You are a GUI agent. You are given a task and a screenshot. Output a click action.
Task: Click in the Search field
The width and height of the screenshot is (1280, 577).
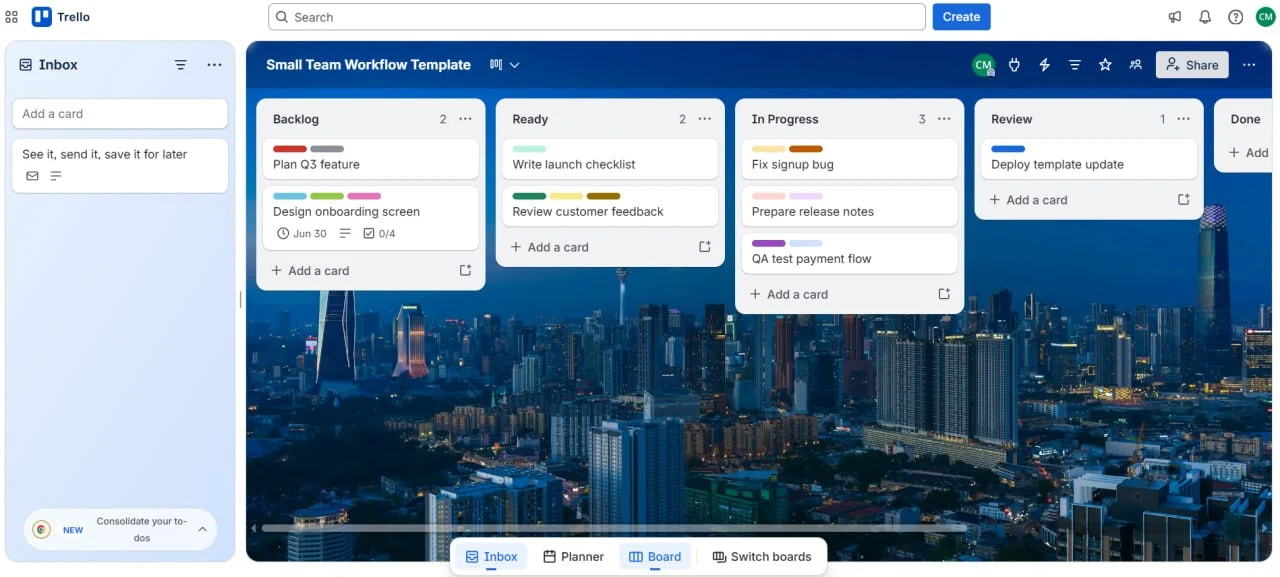(597, 17)
